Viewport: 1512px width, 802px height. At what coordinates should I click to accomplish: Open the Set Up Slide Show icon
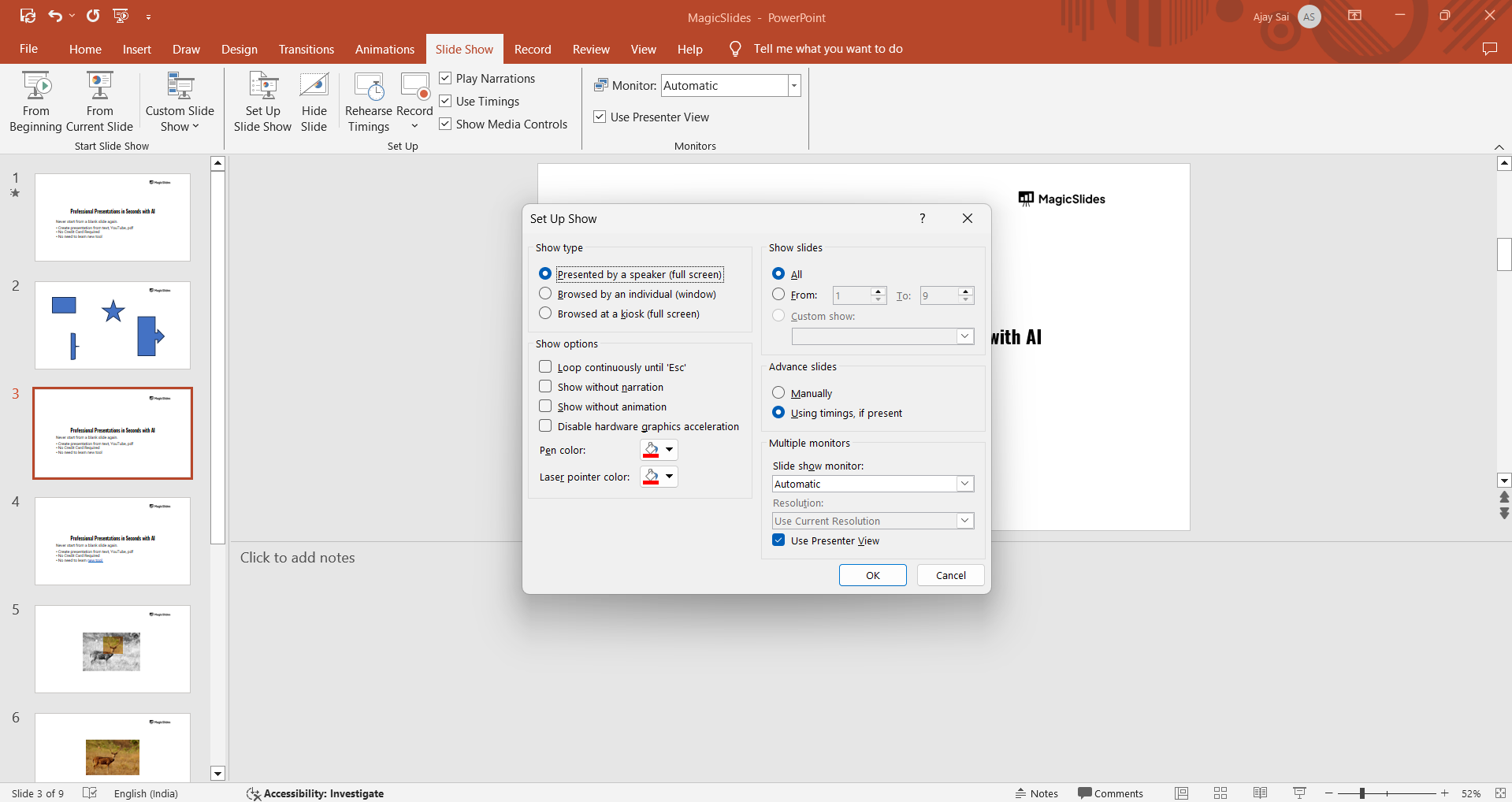(262, 86)
